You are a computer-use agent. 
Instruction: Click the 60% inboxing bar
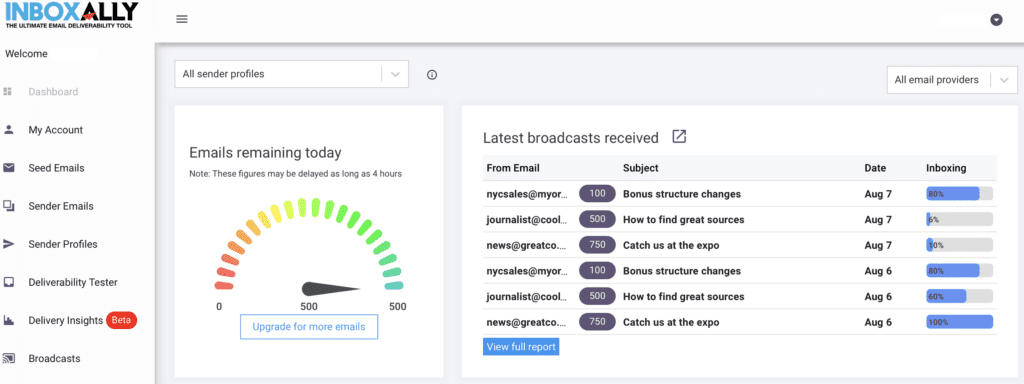click(959, 296)
